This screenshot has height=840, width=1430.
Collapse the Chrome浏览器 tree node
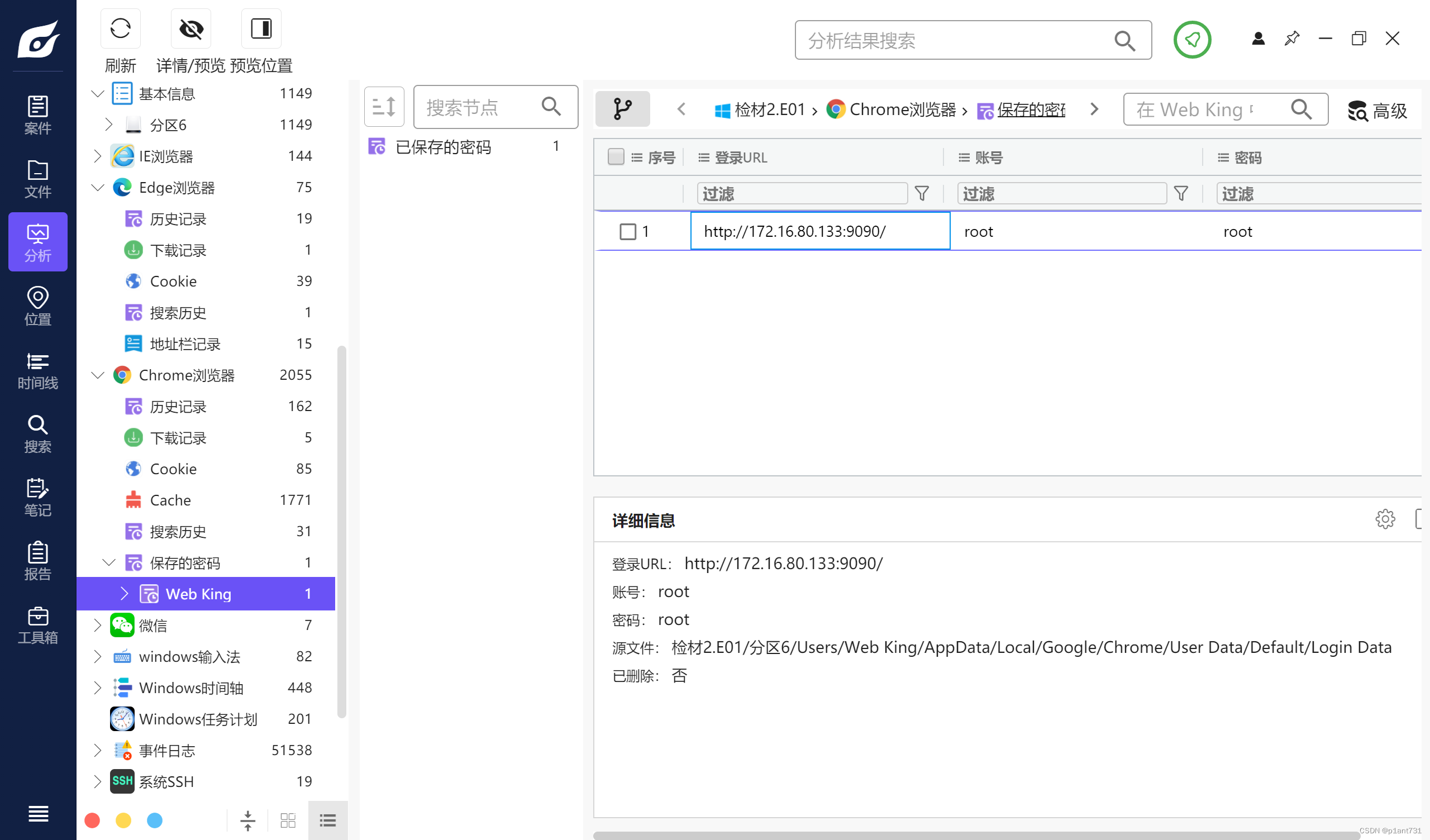click(98, 375)
